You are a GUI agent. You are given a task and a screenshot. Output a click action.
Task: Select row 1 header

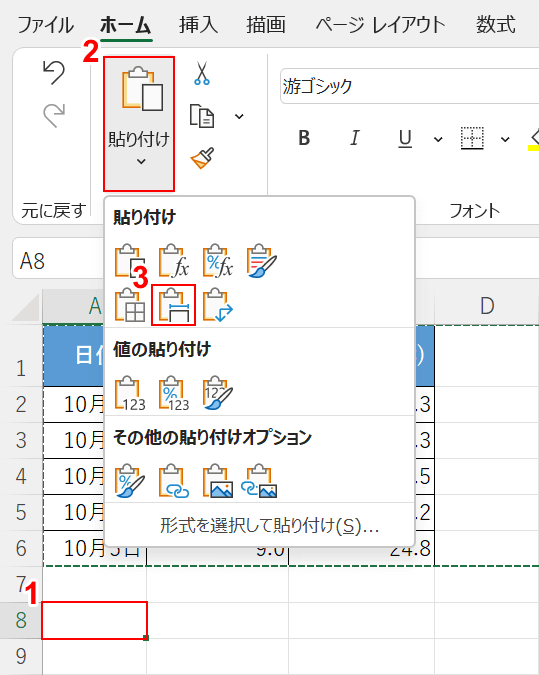21,356
